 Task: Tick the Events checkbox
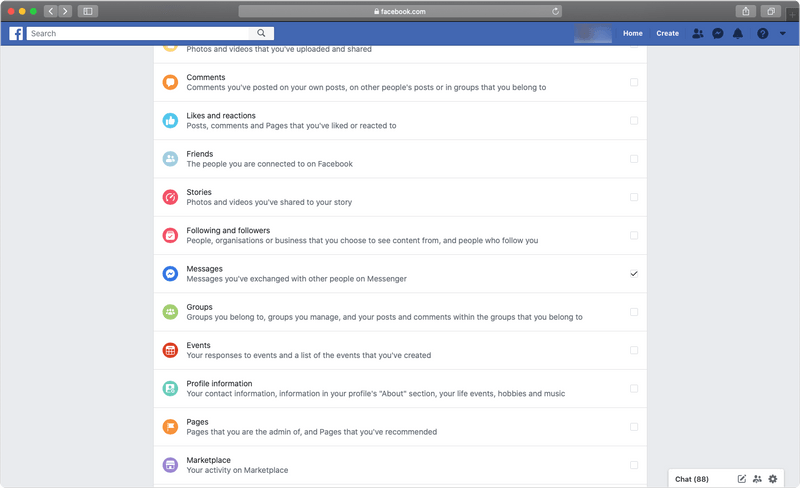(x=634, y=350)
